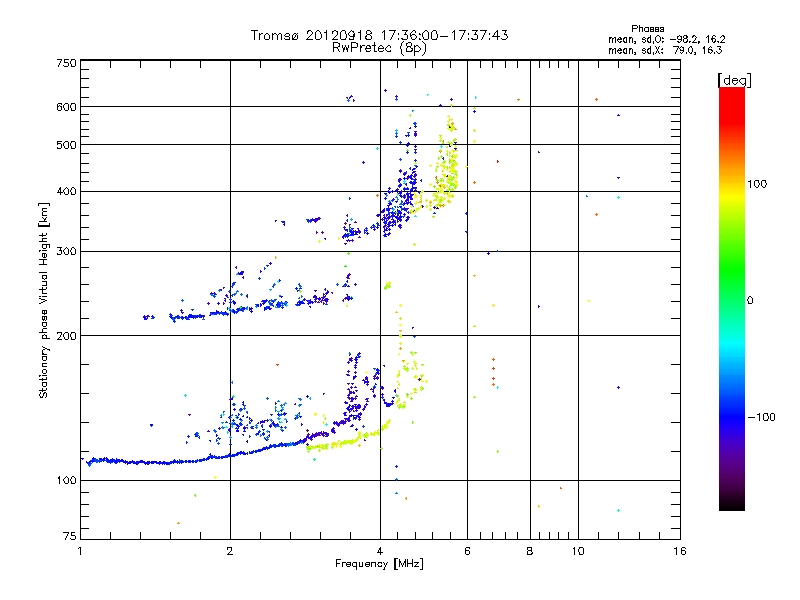Screen dimensions: 800x600
Task: Click the colorbar tick label '100'
Action: tap(757, 184)
